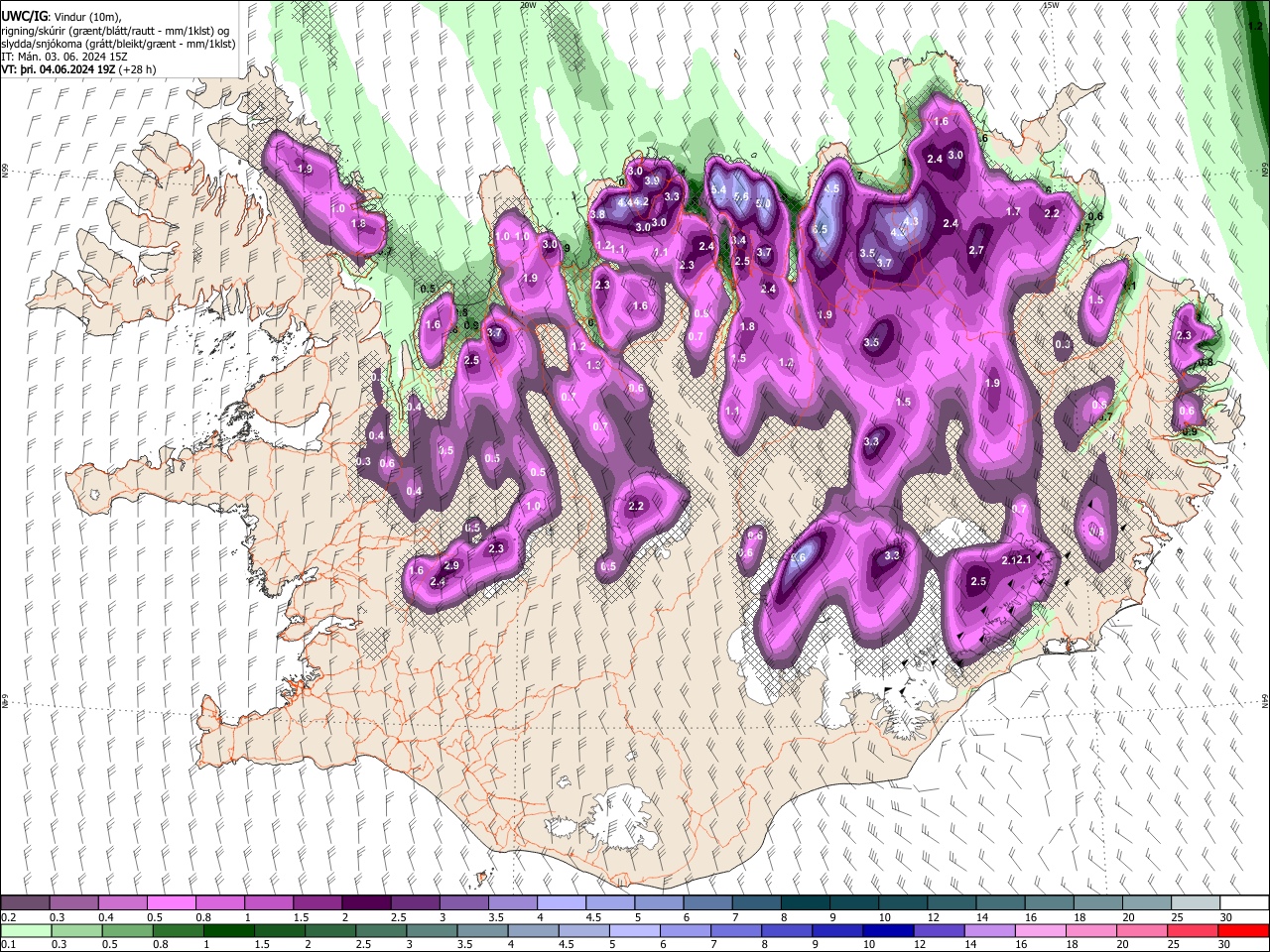The height and width of the screenshot is (952, 1270).
Task: Click the snow legend swatch between 6 and 7
Action: [x=706, y=903]
